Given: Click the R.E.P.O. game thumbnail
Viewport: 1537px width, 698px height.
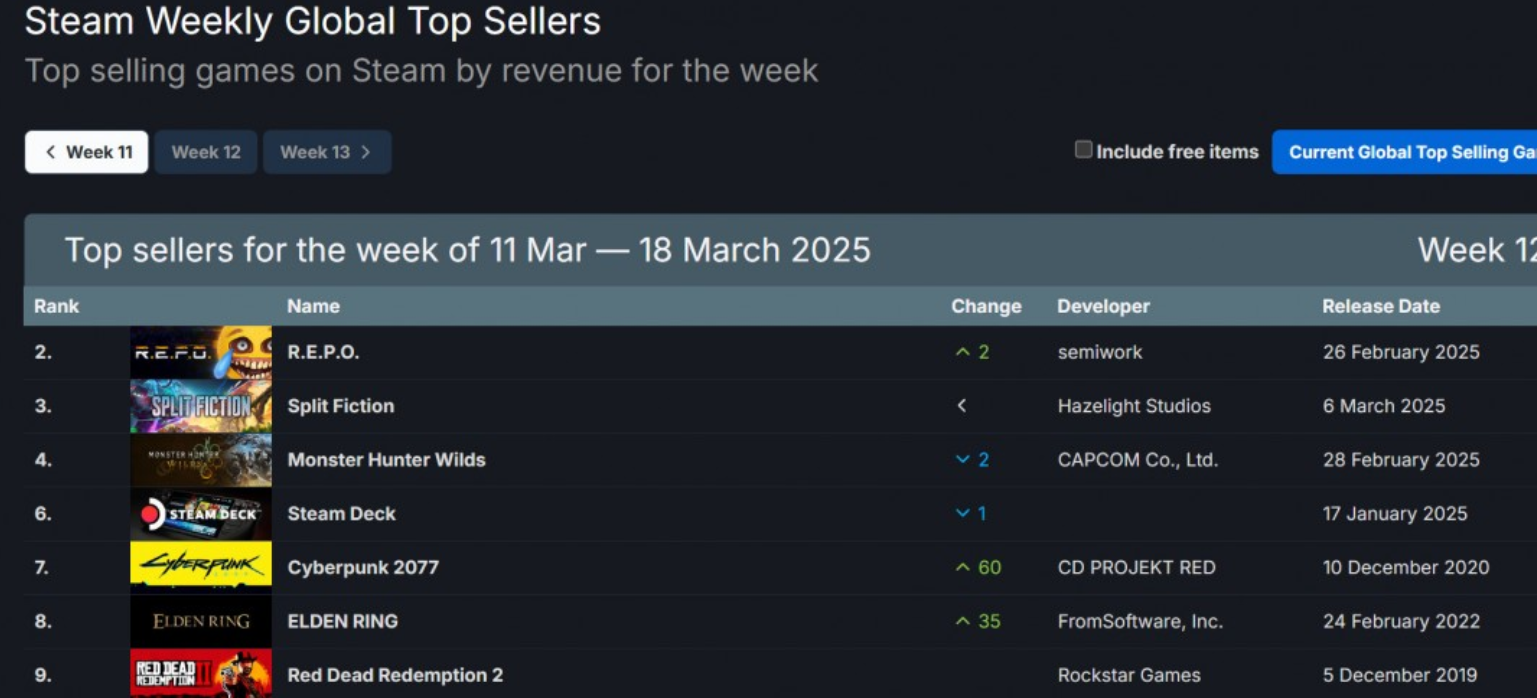Looking at the screenshot, I should tap(200, 352).
